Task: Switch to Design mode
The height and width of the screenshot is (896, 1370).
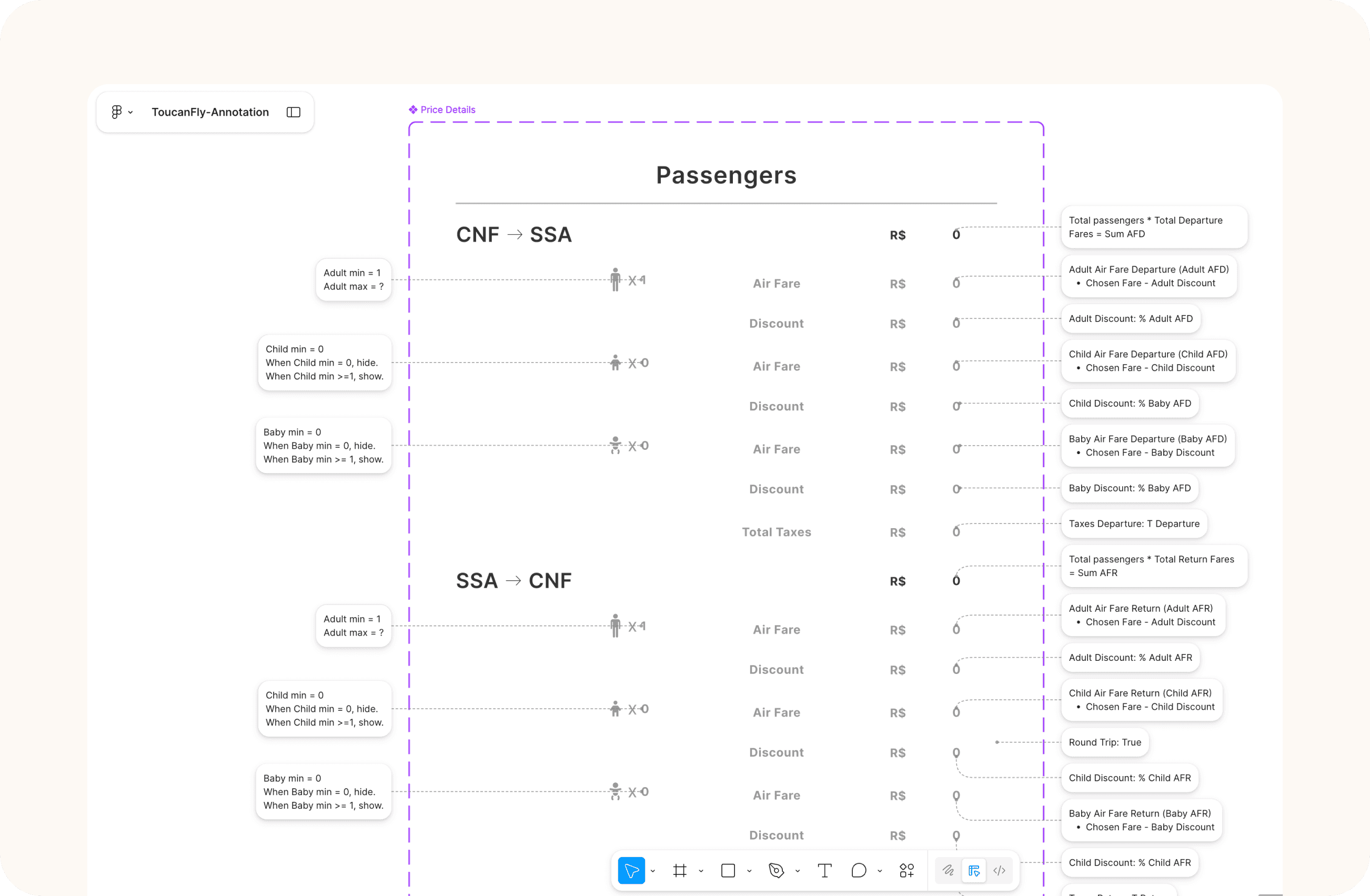Action: point(974,871)
